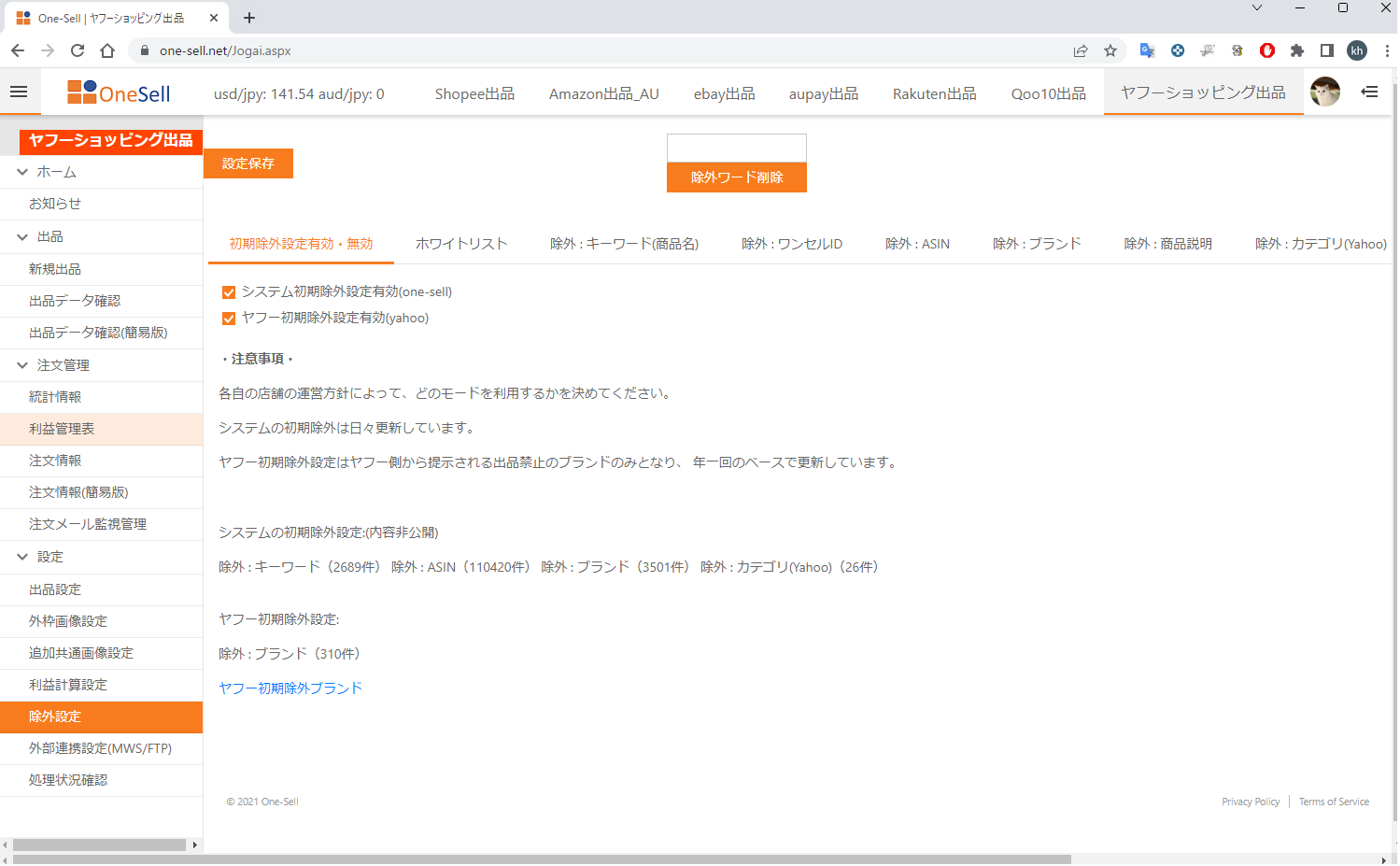The image size is (1400, 866).
Task: Switch to the ホワイトリスト tab
Action: pyautogui.click(x=461, y=243)
